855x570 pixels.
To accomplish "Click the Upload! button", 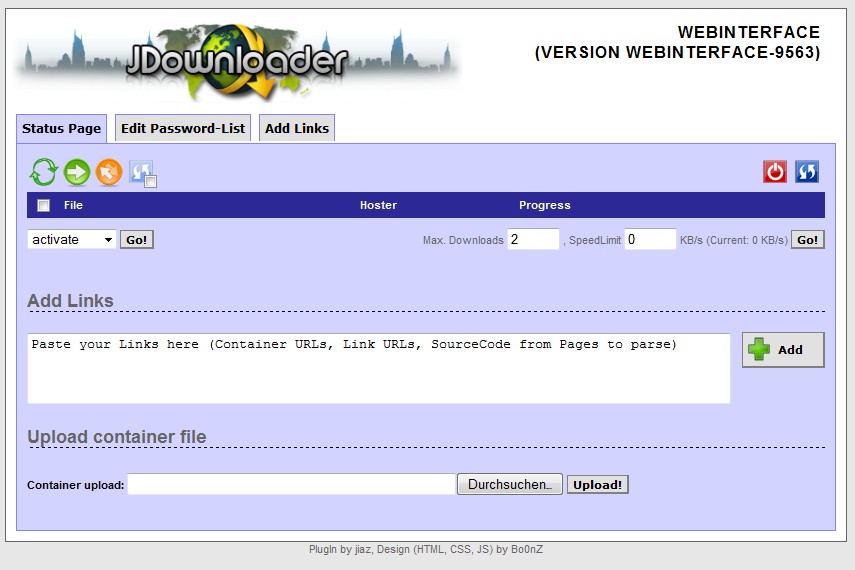I will coord(597,485).
